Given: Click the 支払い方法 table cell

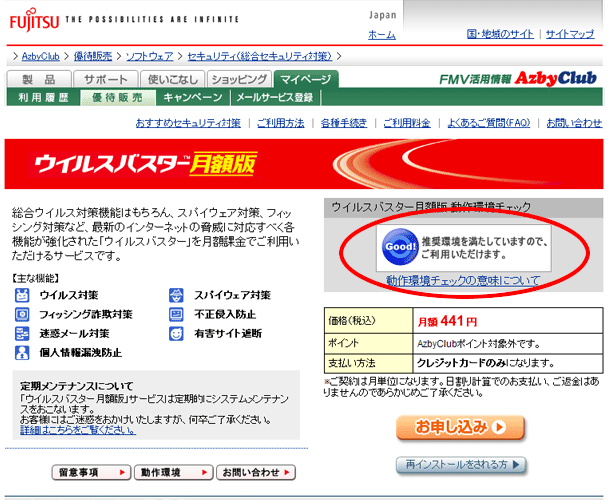Looking at the screenshot, I should tap(368, 363).
